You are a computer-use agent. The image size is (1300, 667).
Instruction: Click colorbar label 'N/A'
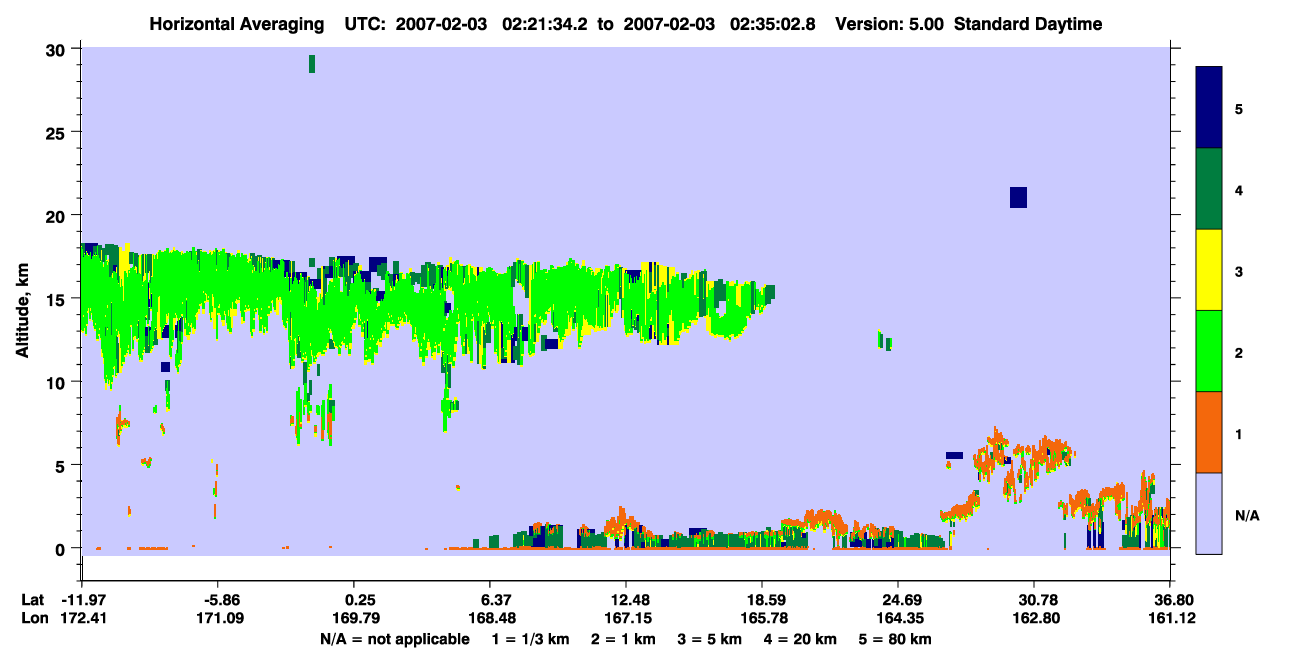pos(1247,515)
